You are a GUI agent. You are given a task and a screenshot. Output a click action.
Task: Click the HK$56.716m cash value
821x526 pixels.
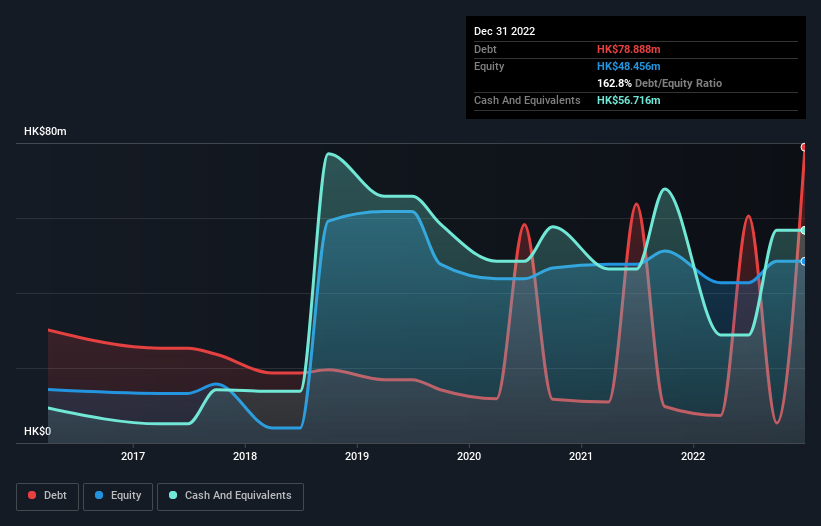(x=628, y=100)
